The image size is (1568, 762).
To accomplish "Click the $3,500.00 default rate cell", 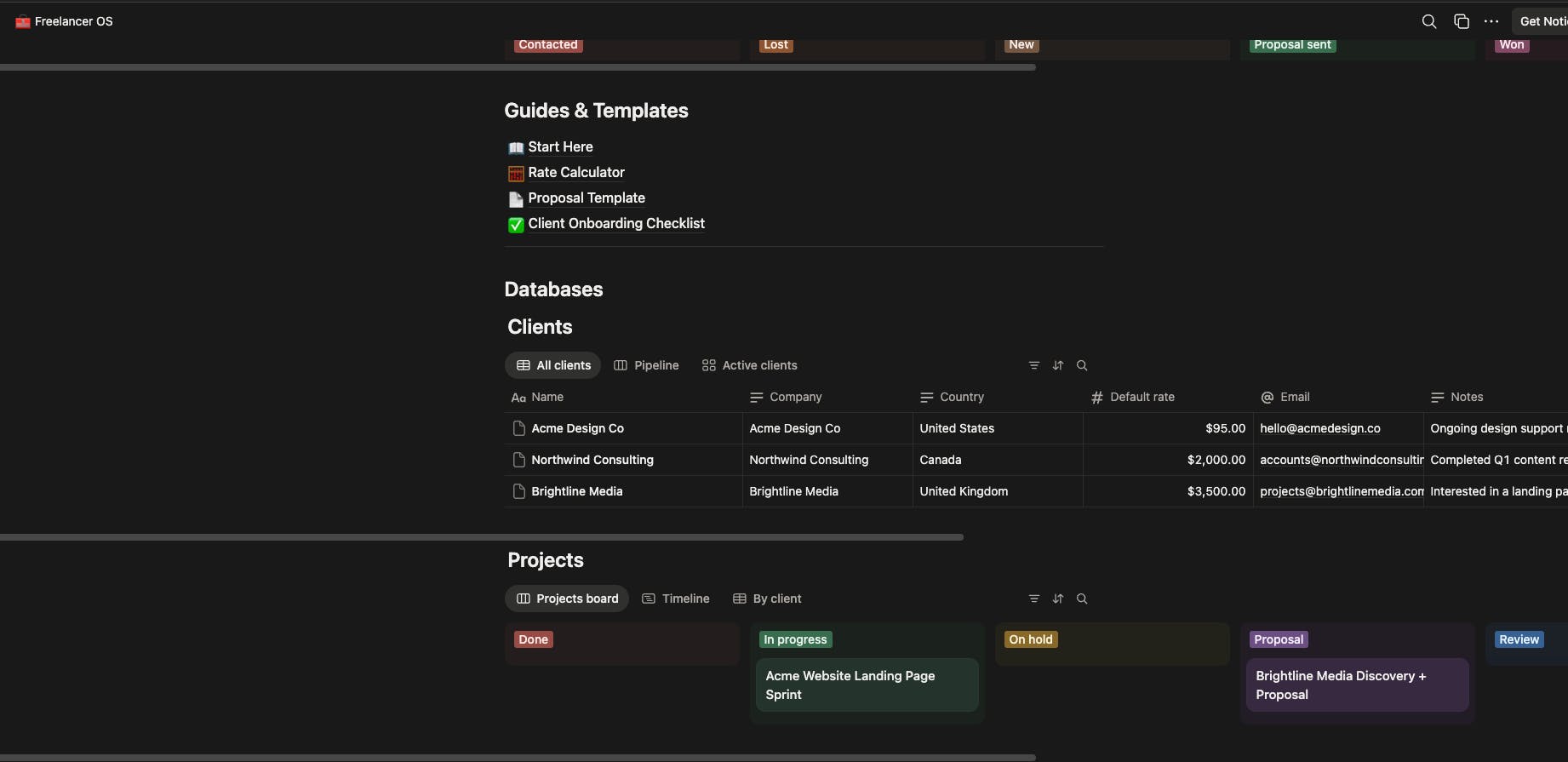I will (1168, 491).
